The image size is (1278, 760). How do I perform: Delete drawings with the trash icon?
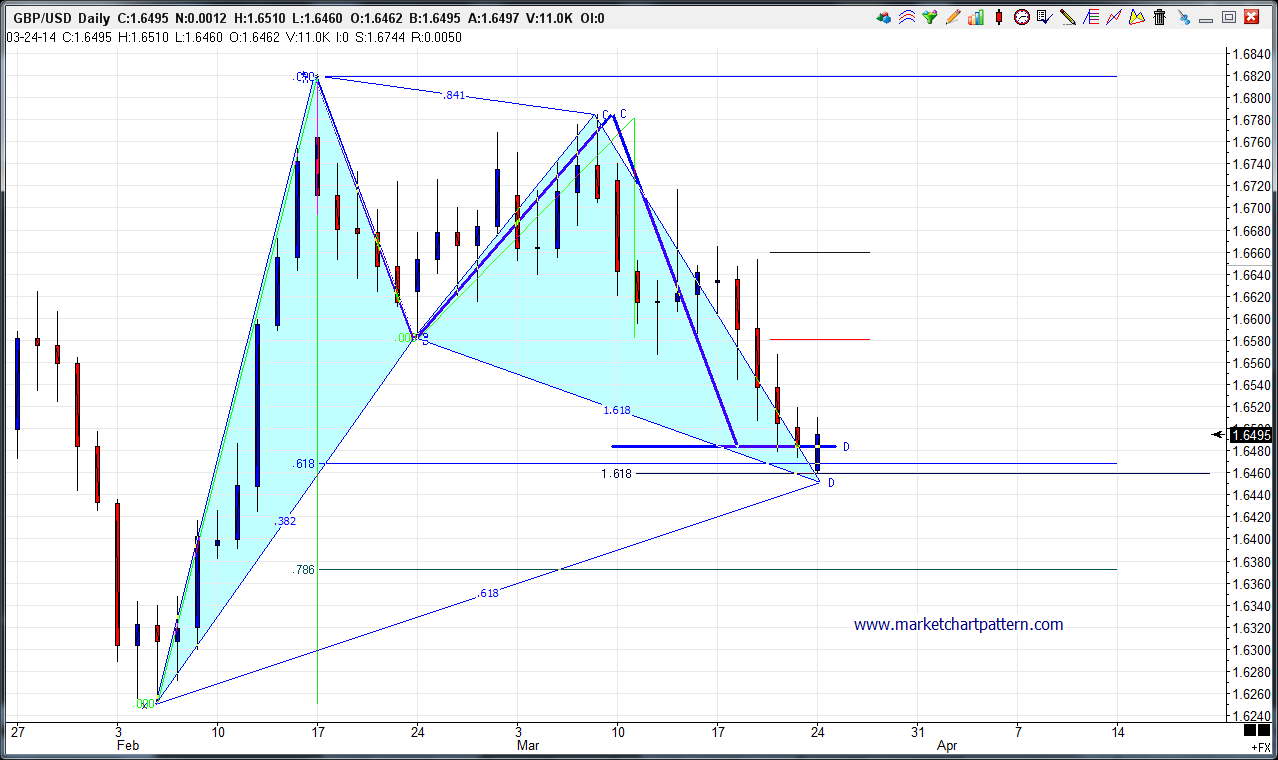coord(1158,18)
